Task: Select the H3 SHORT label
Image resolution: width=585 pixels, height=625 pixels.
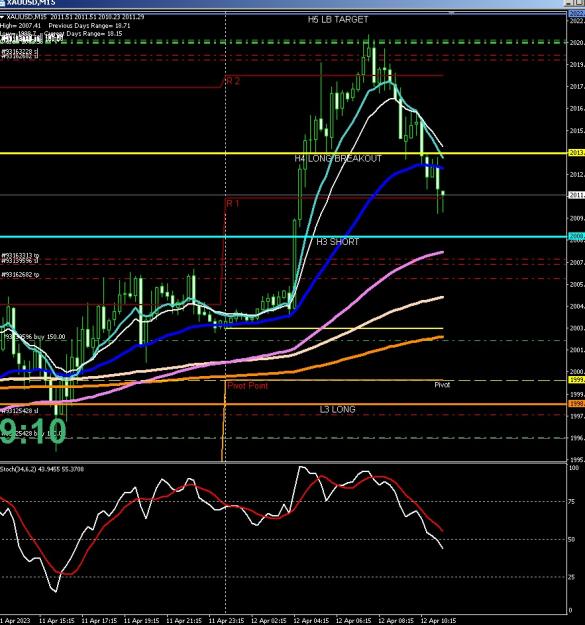Action: tap(338, 242)
